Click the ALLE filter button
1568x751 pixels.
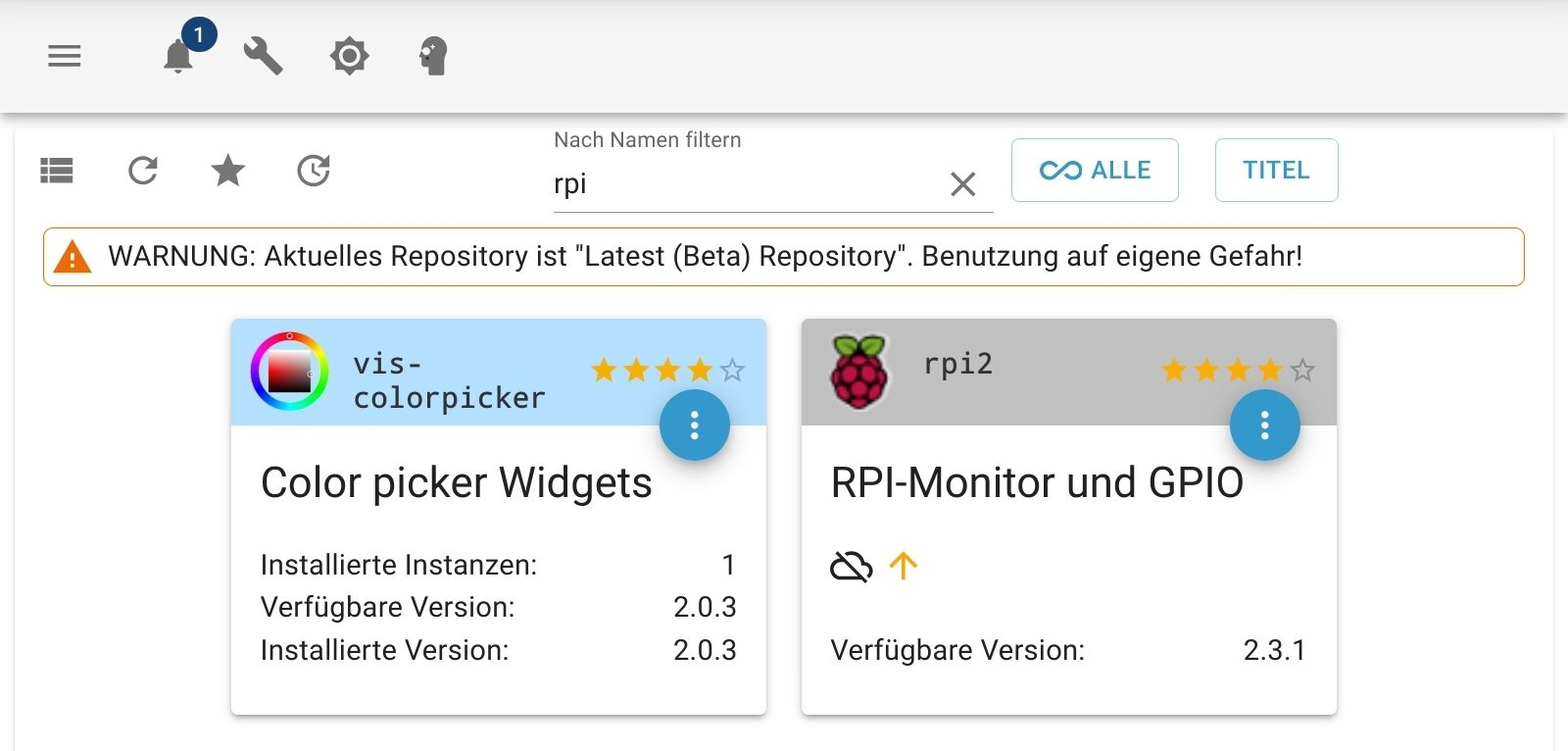(1095, 171)
